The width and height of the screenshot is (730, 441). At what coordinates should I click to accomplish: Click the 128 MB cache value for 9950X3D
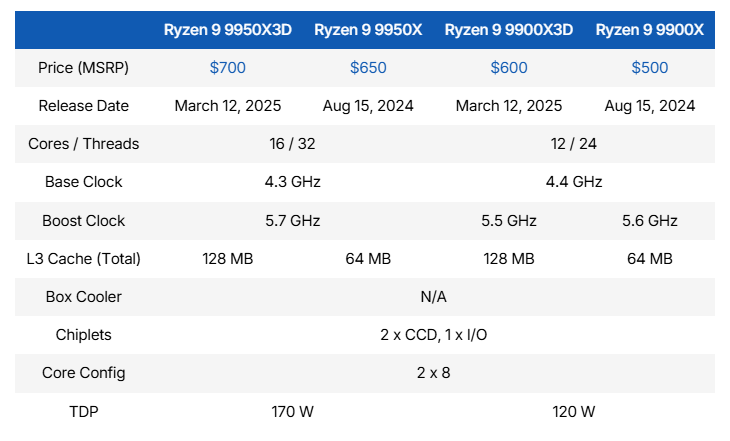coord(228,258)
